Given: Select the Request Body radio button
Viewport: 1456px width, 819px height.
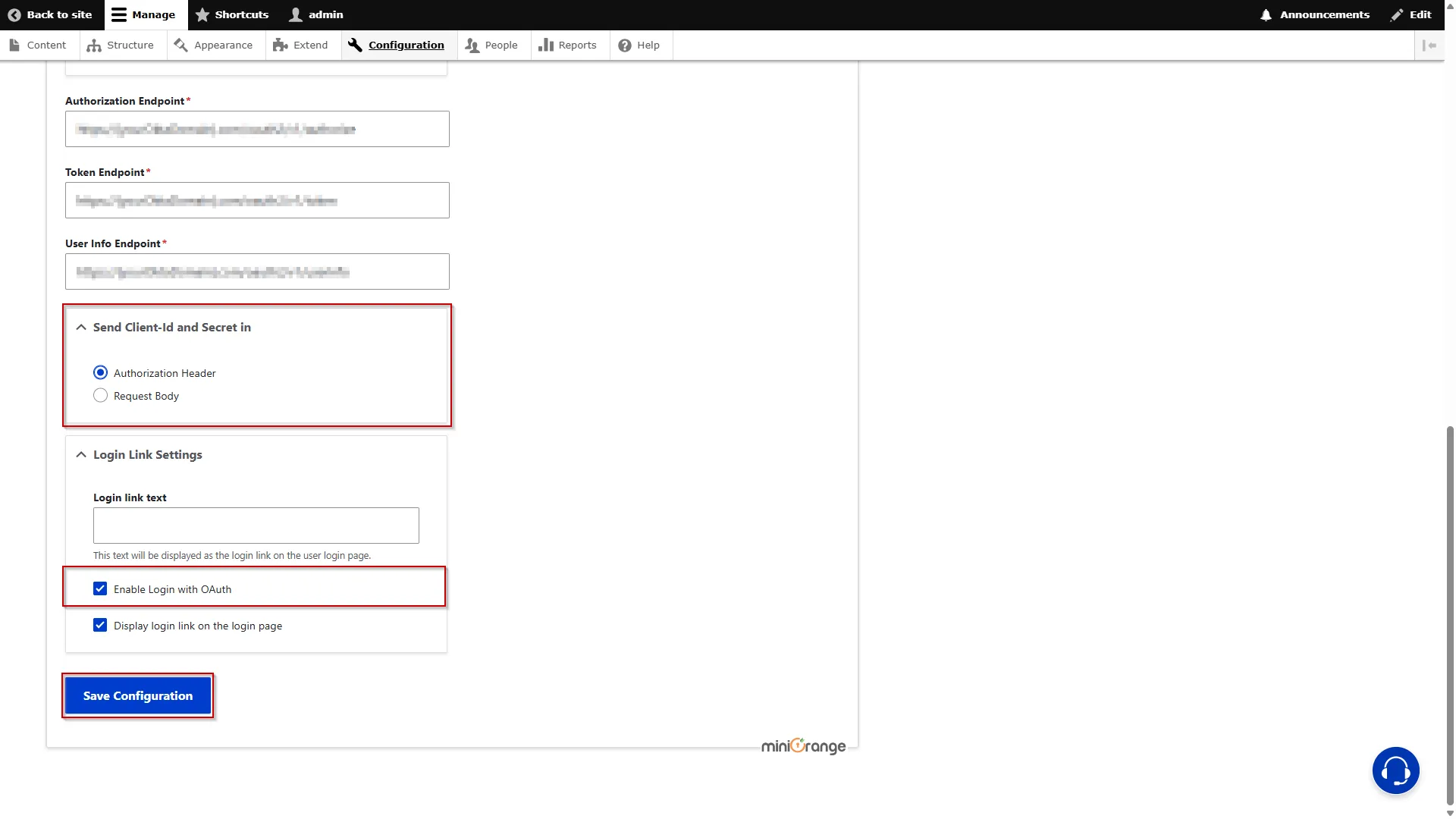Looking at the screenshot, I should [x=100, y=395].
